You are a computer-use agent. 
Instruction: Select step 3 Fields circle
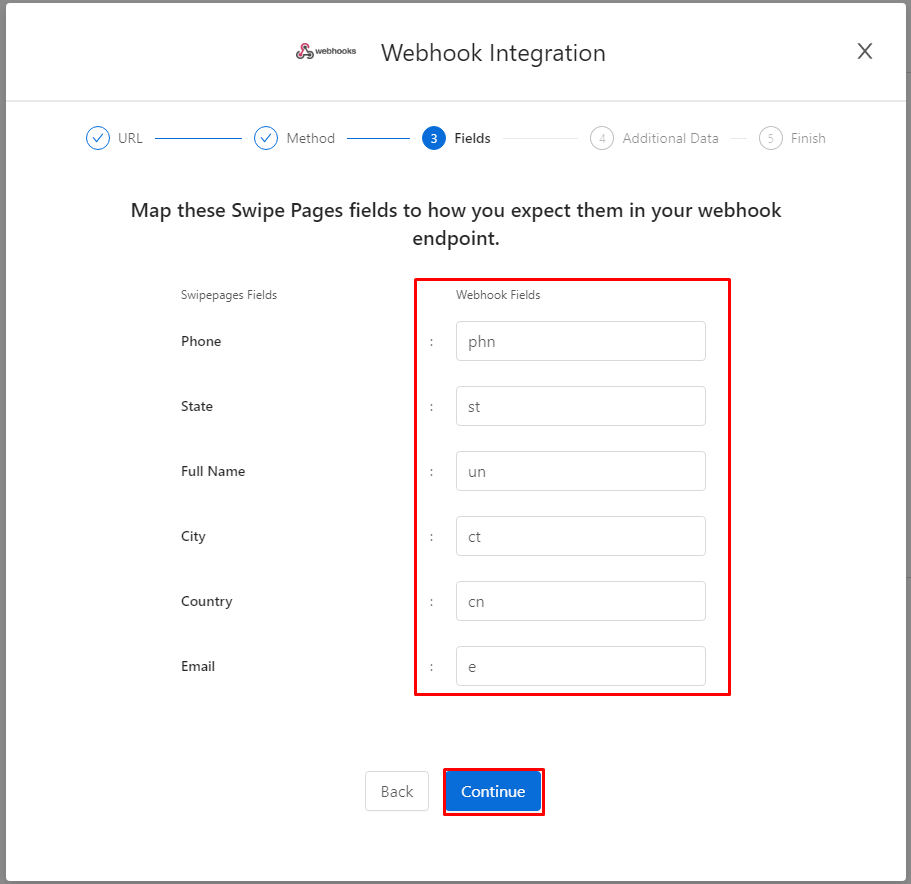point(433,138)
